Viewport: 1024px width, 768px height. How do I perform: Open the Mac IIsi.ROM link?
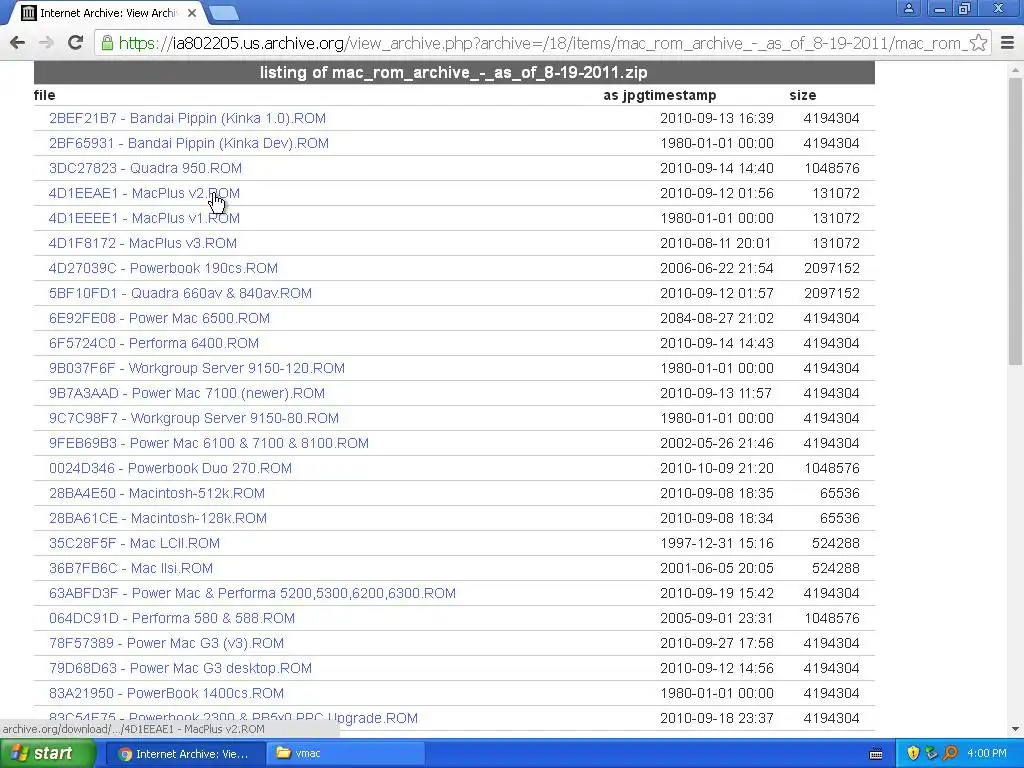(x=131, y=568)
